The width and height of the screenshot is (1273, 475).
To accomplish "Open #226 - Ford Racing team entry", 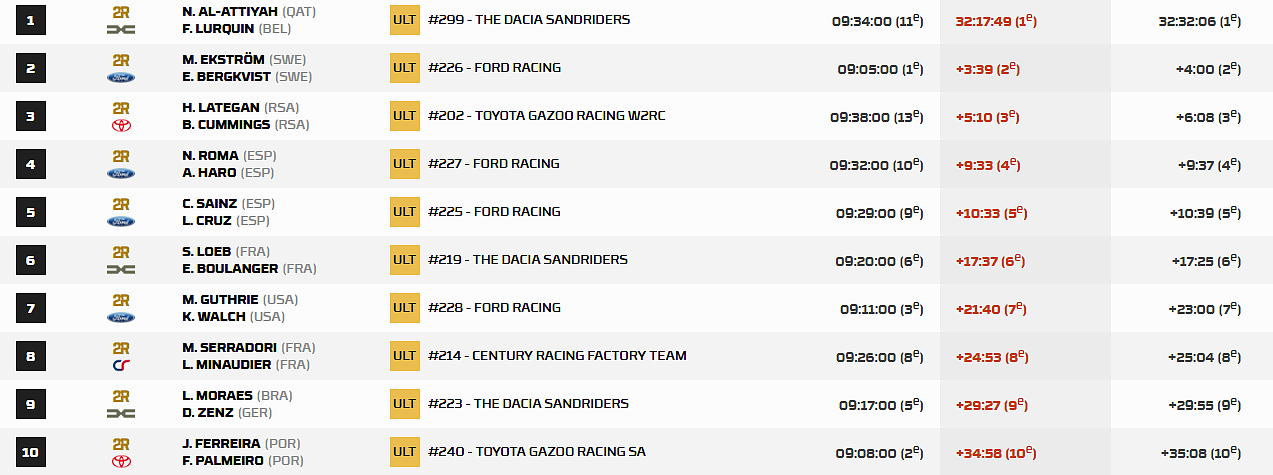I will (494, 68).
